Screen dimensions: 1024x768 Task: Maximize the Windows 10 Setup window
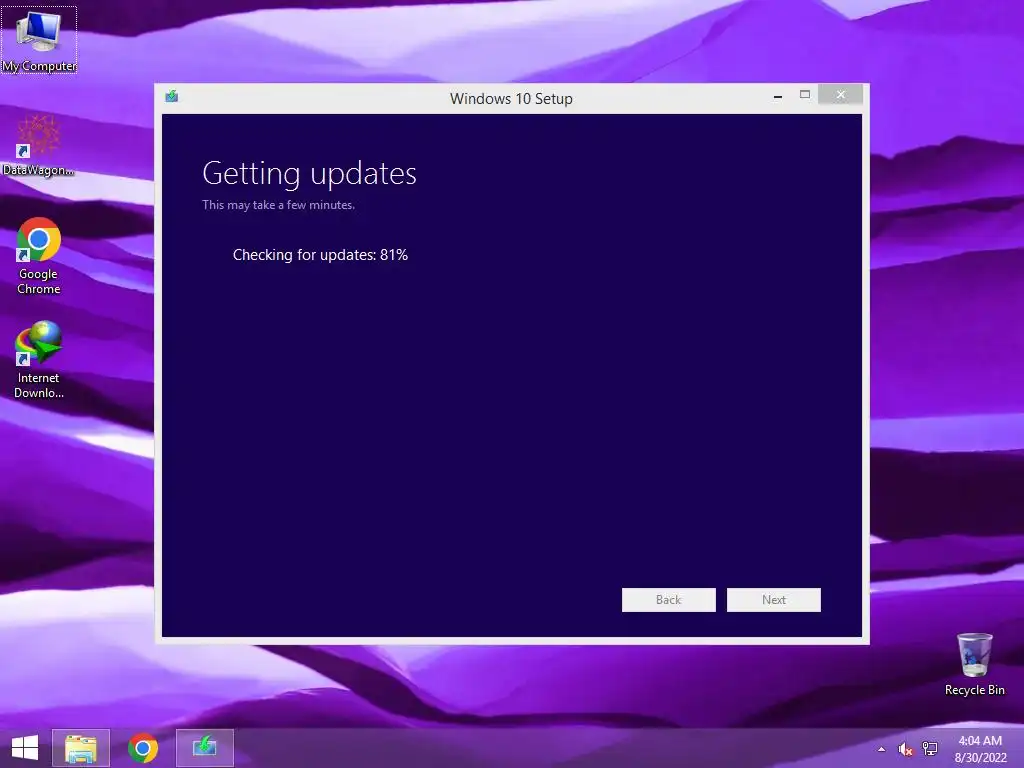805,95
